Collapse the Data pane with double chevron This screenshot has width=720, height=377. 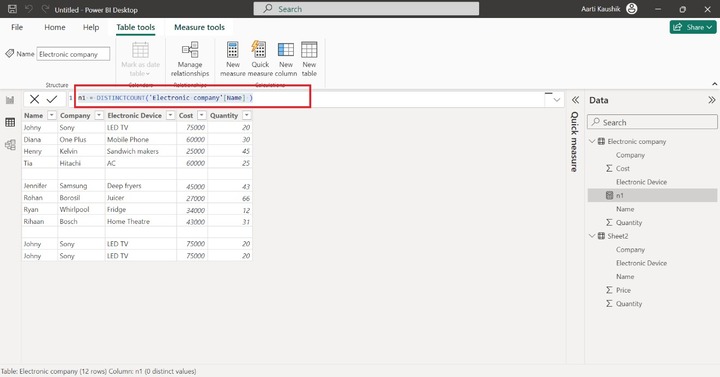[x=711, y=100]
